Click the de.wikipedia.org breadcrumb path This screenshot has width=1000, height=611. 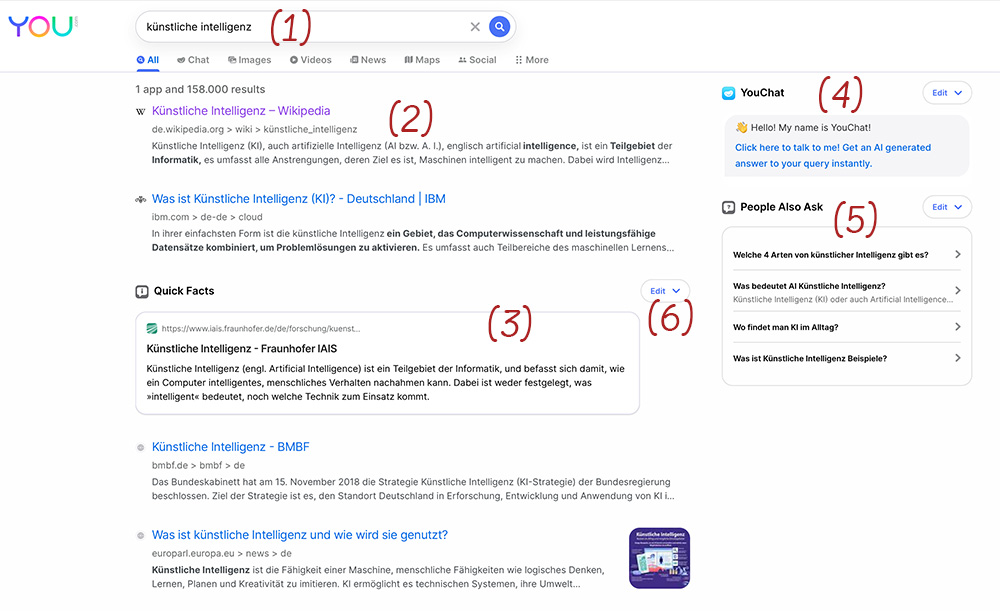254,129
